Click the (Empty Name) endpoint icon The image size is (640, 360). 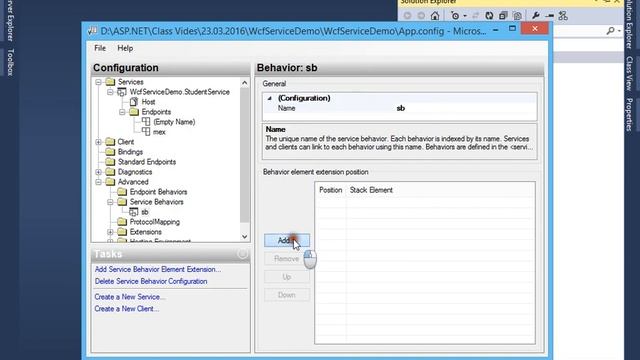pyautogui.click(x=146, y=122)
